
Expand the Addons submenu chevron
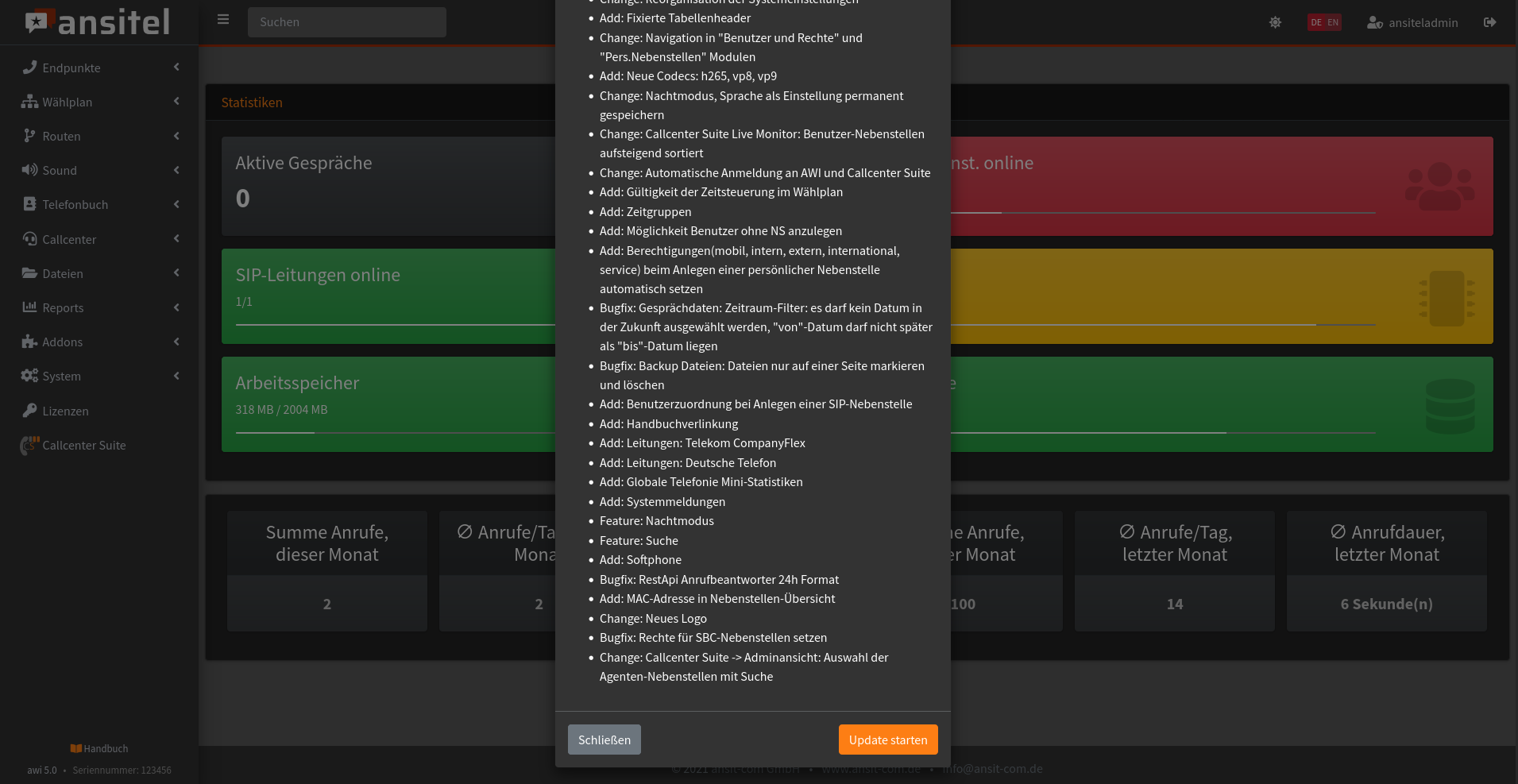click(x=176, y=342)
